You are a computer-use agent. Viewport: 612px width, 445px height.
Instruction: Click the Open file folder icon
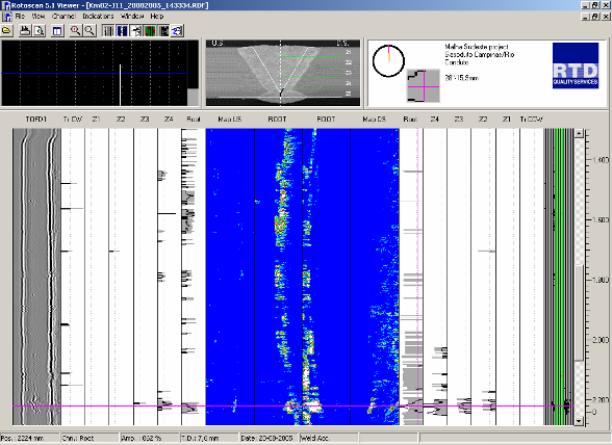click(7, 31)
